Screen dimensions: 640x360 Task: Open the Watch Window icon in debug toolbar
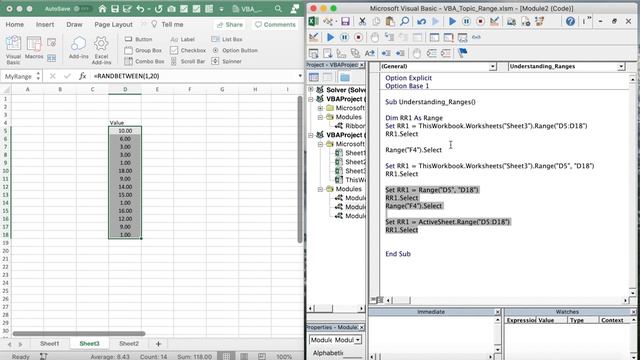click(462, 38)
